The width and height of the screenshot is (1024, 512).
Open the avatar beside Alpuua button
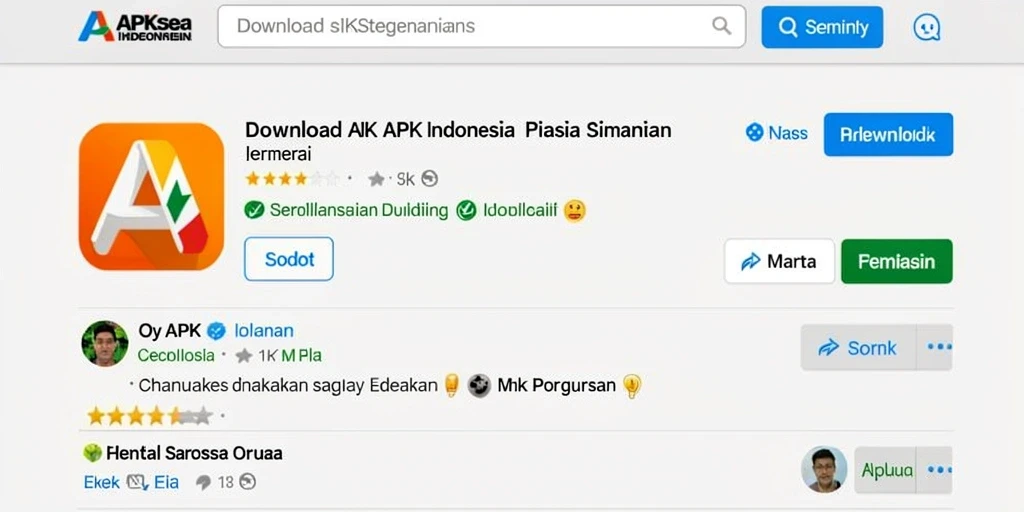pos(824,470)
